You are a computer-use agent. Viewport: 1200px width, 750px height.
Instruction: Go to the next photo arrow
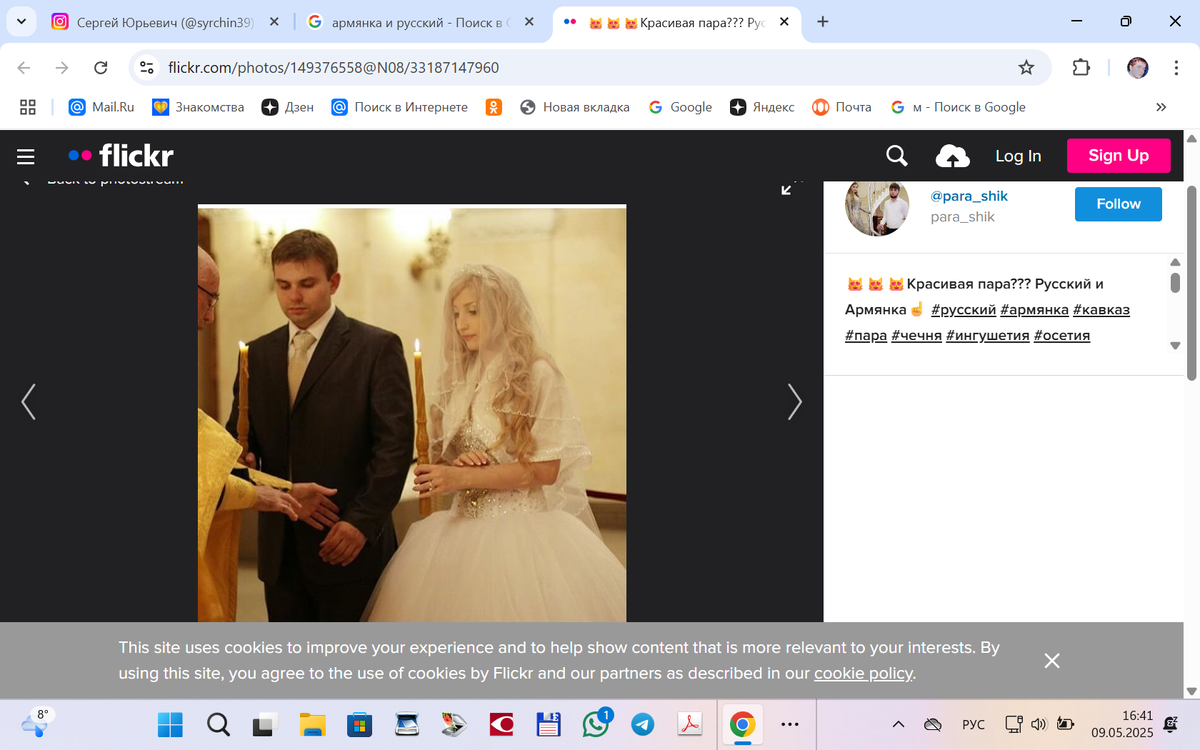794,401
